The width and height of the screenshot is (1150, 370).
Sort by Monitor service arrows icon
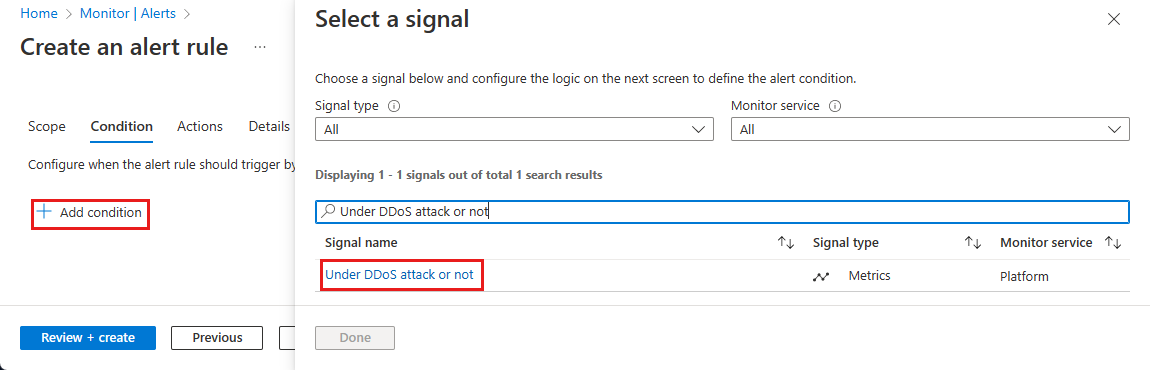pyautogui.click(x=1113, y=243)
